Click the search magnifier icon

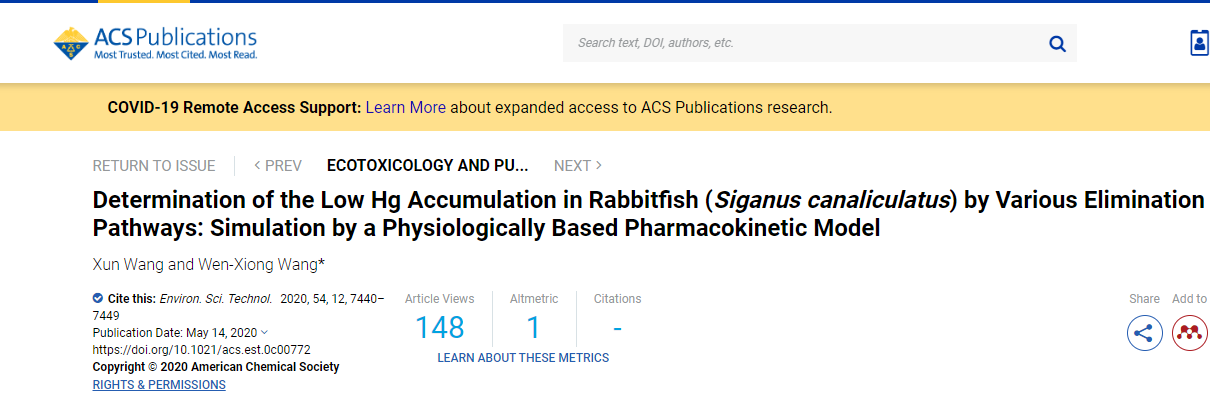click(1057, 43)
